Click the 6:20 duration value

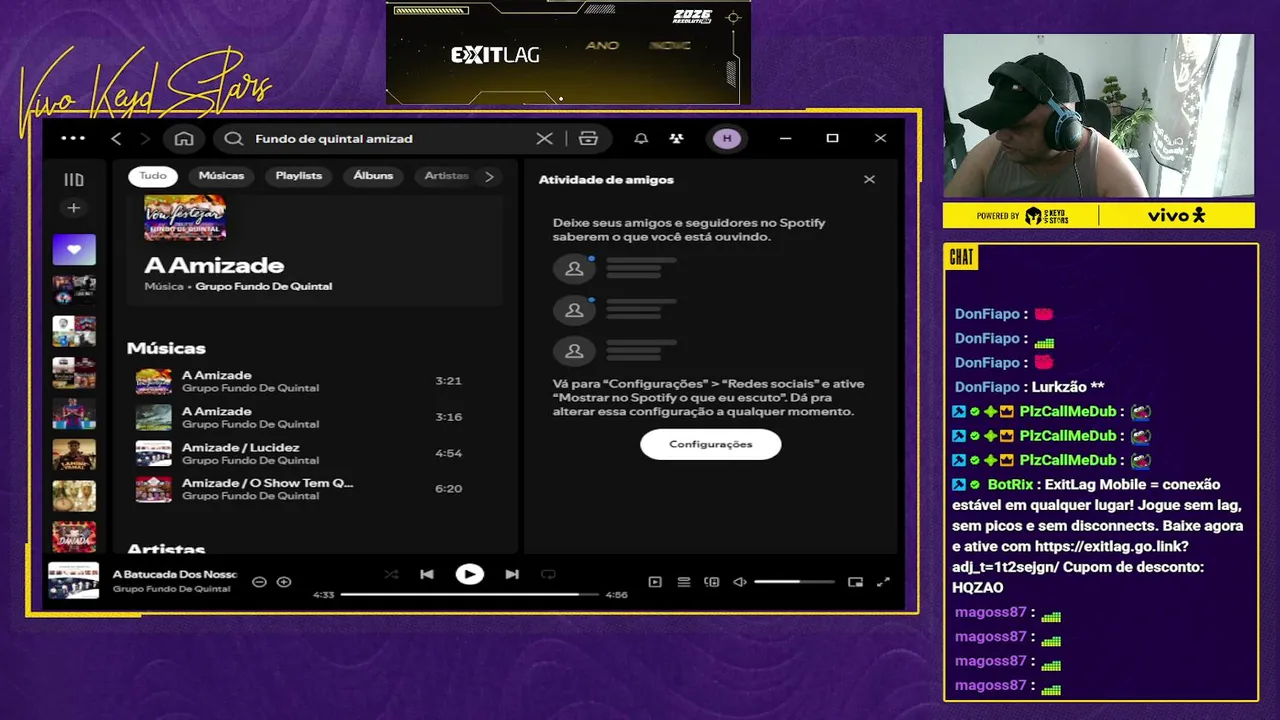448,489
